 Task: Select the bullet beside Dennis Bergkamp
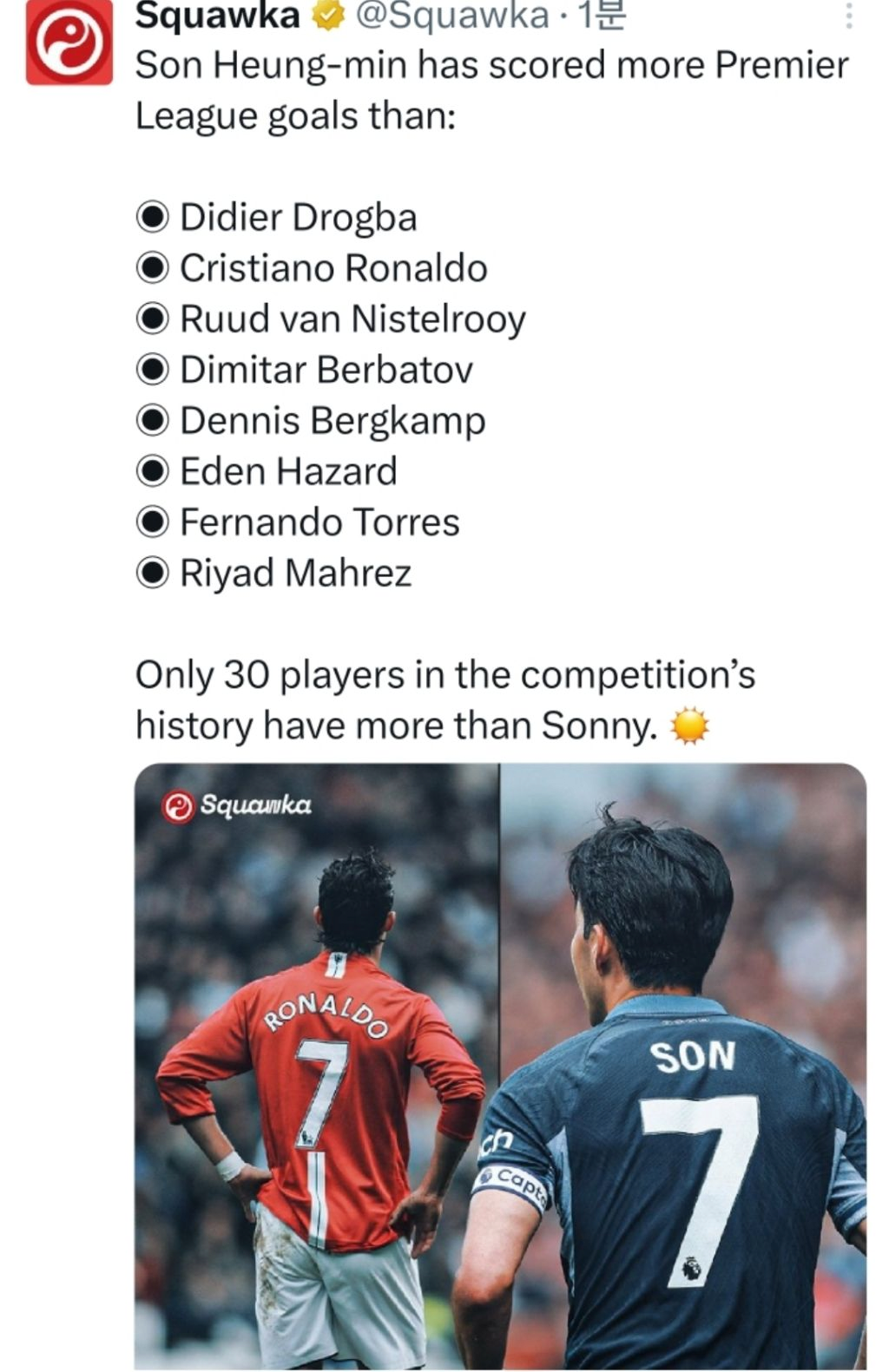coord(153,421)
